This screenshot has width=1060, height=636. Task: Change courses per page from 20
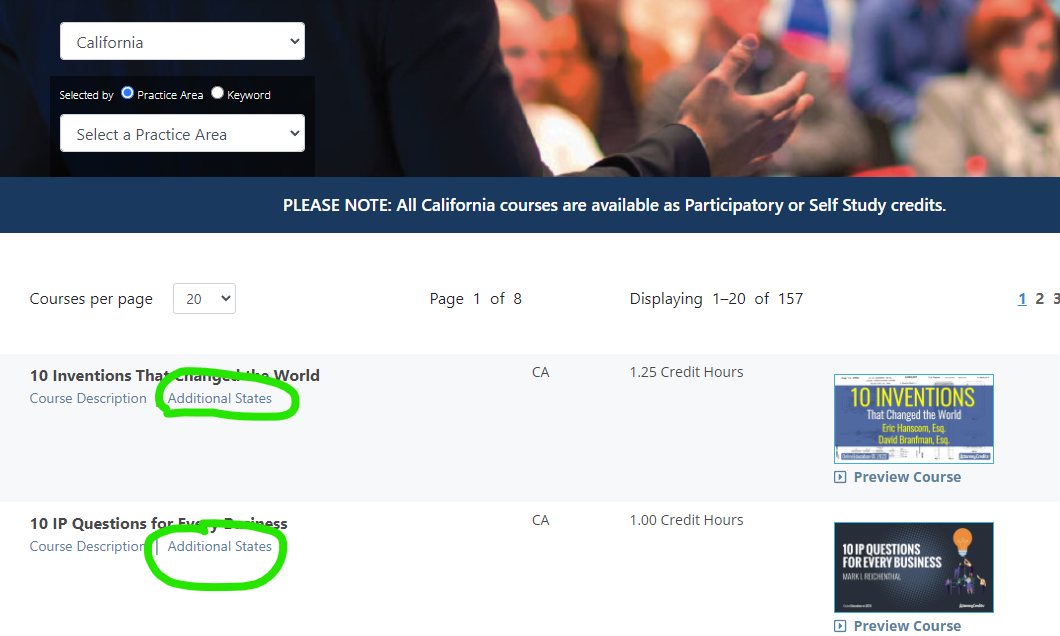click(x=204, y=298)
